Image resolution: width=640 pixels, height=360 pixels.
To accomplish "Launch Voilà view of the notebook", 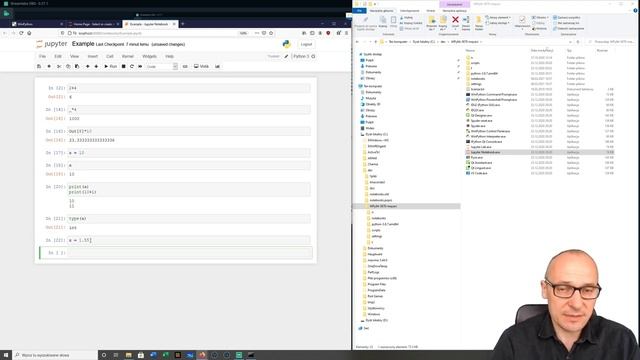I will (x=201, y=66).
